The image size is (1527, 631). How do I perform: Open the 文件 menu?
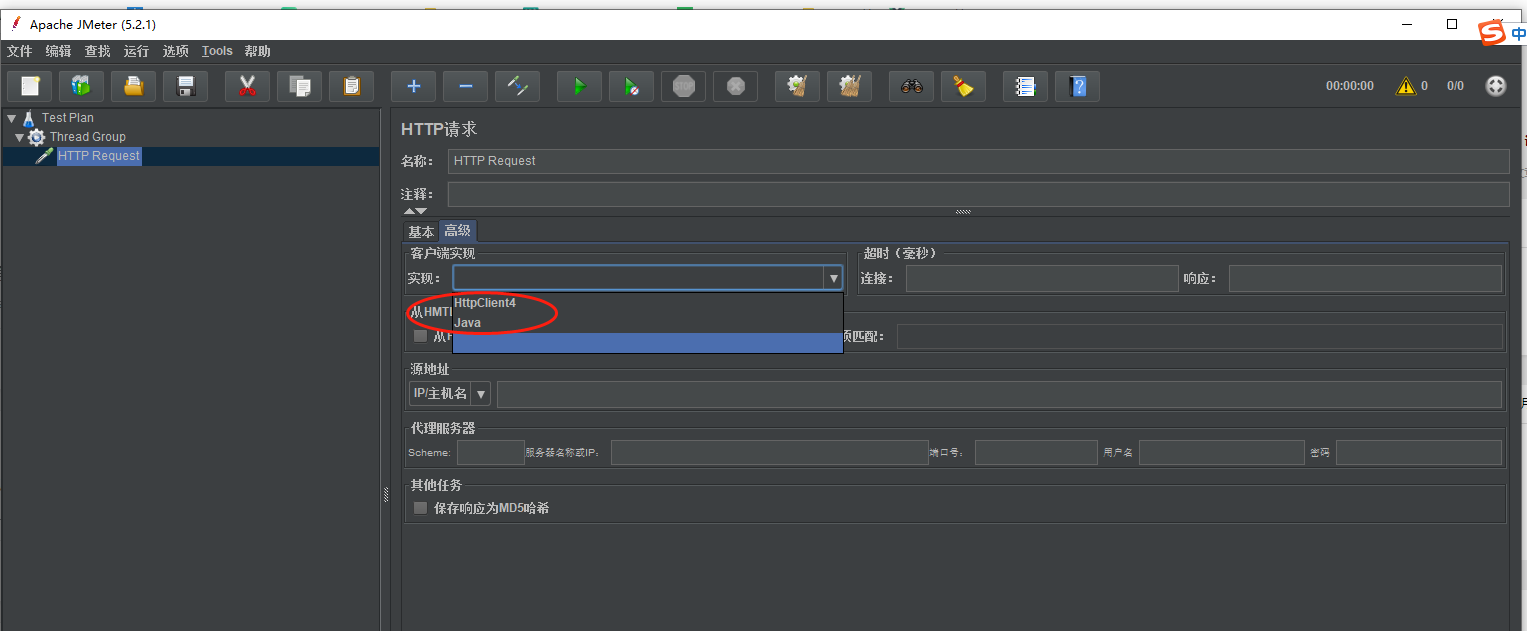click(20, 51)
